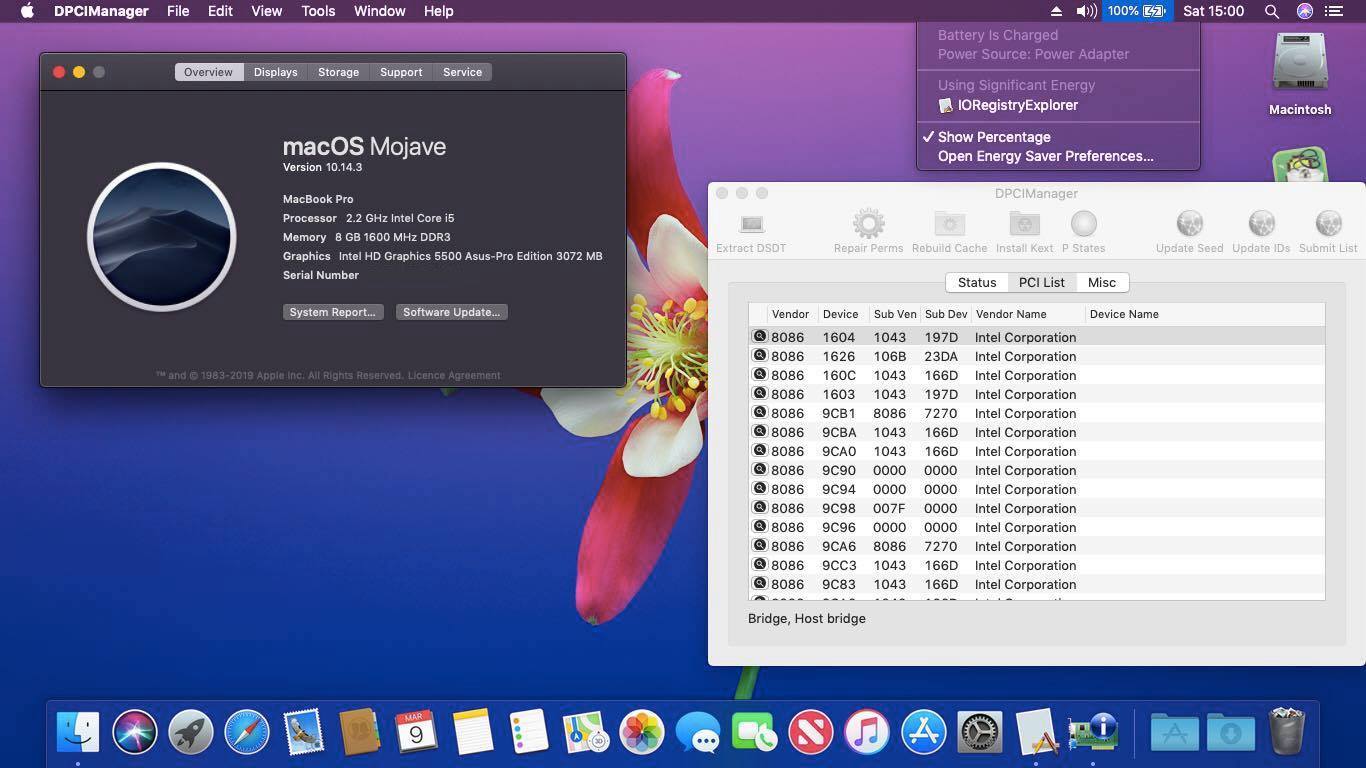Close the battery status menu via its icon

click(1136, 11)
